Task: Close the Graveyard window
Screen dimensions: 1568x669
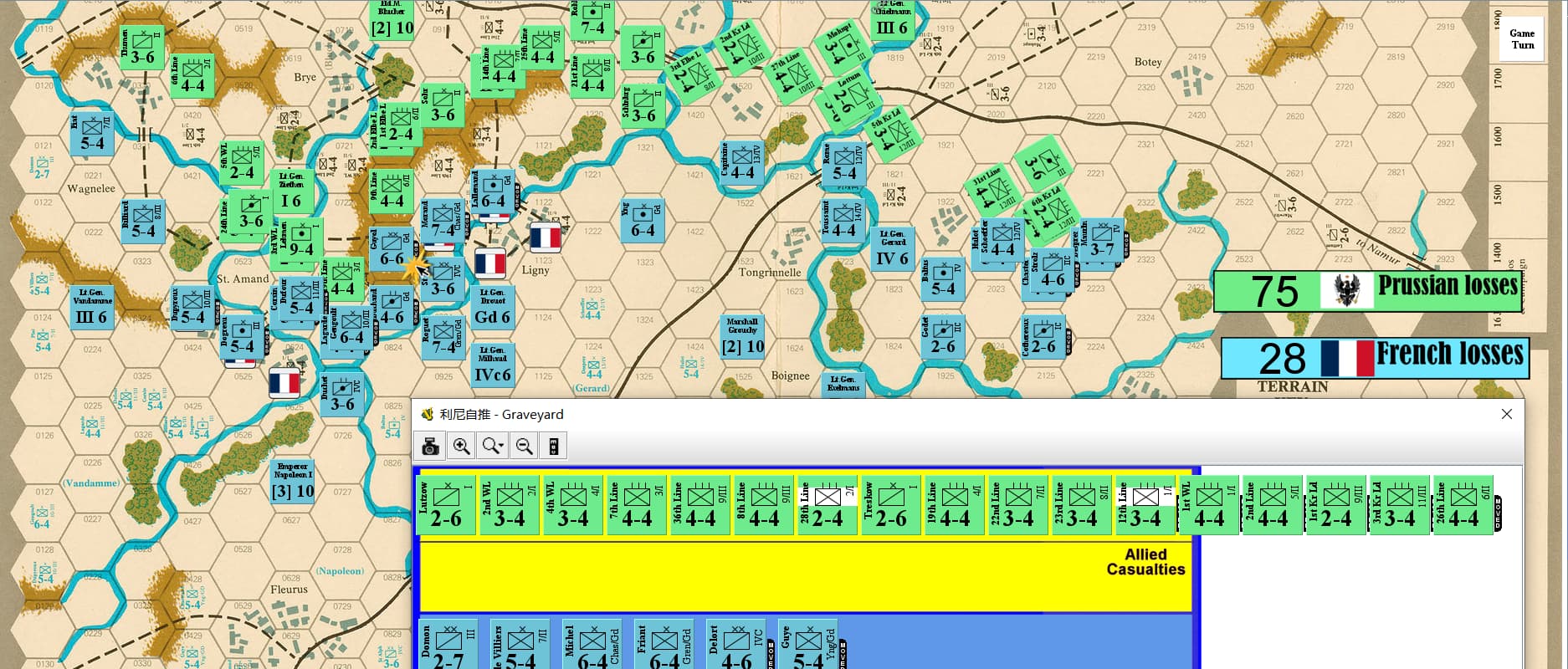Action: coord(1506,414)
